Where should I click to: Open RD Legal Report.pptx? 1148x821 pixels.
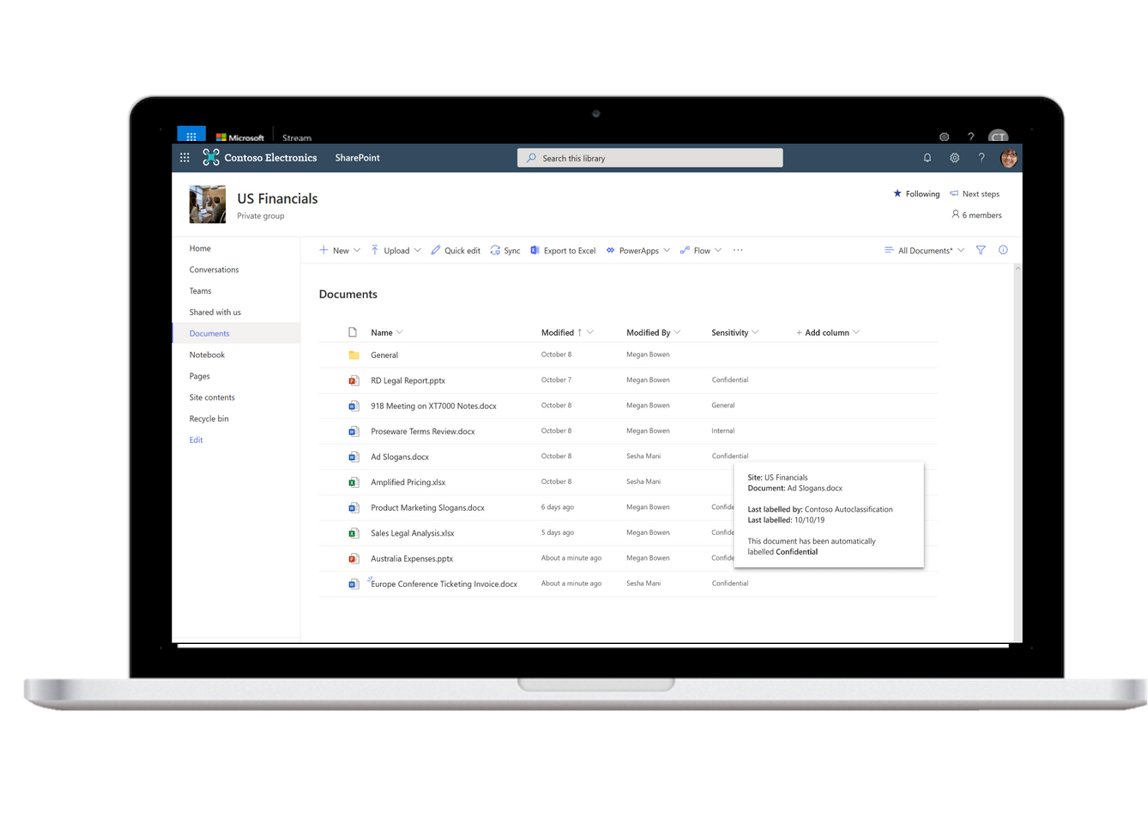408,381
